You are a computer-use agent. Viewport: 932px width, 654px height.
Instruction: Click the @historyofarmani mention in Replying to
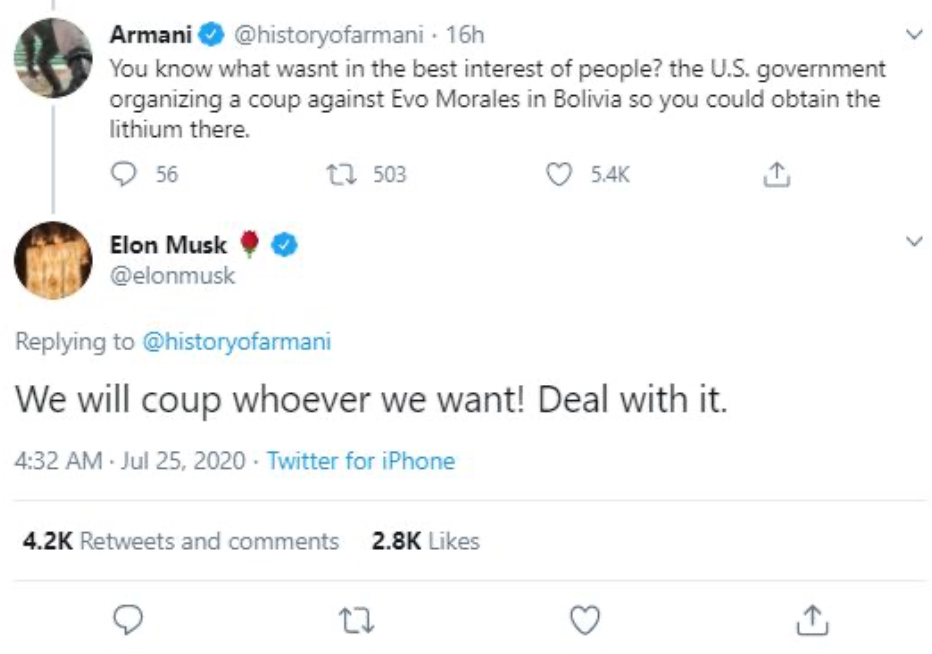point(237,342)
